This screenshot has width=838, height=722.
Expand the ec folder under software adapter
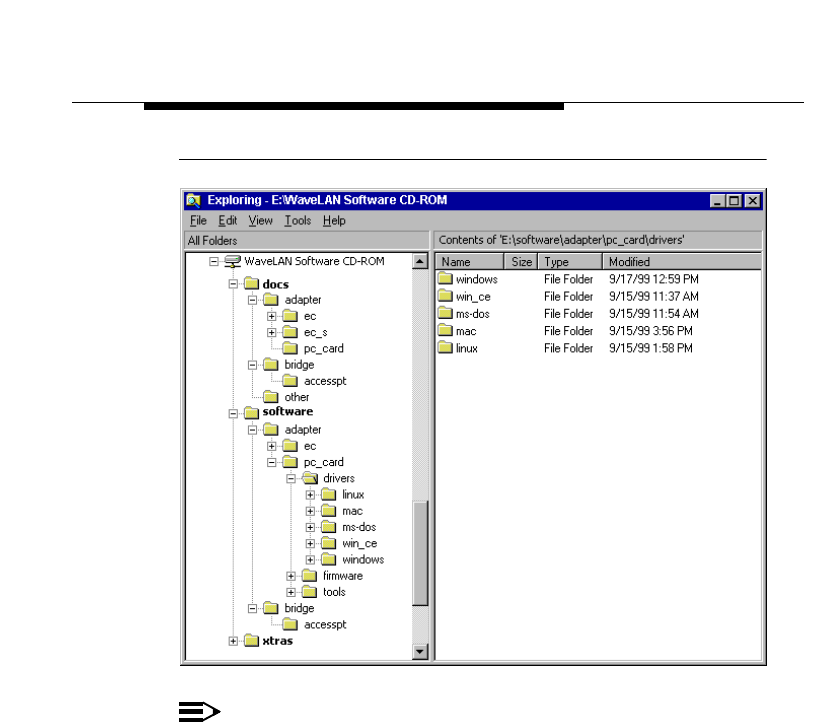[x=271, y=446]
